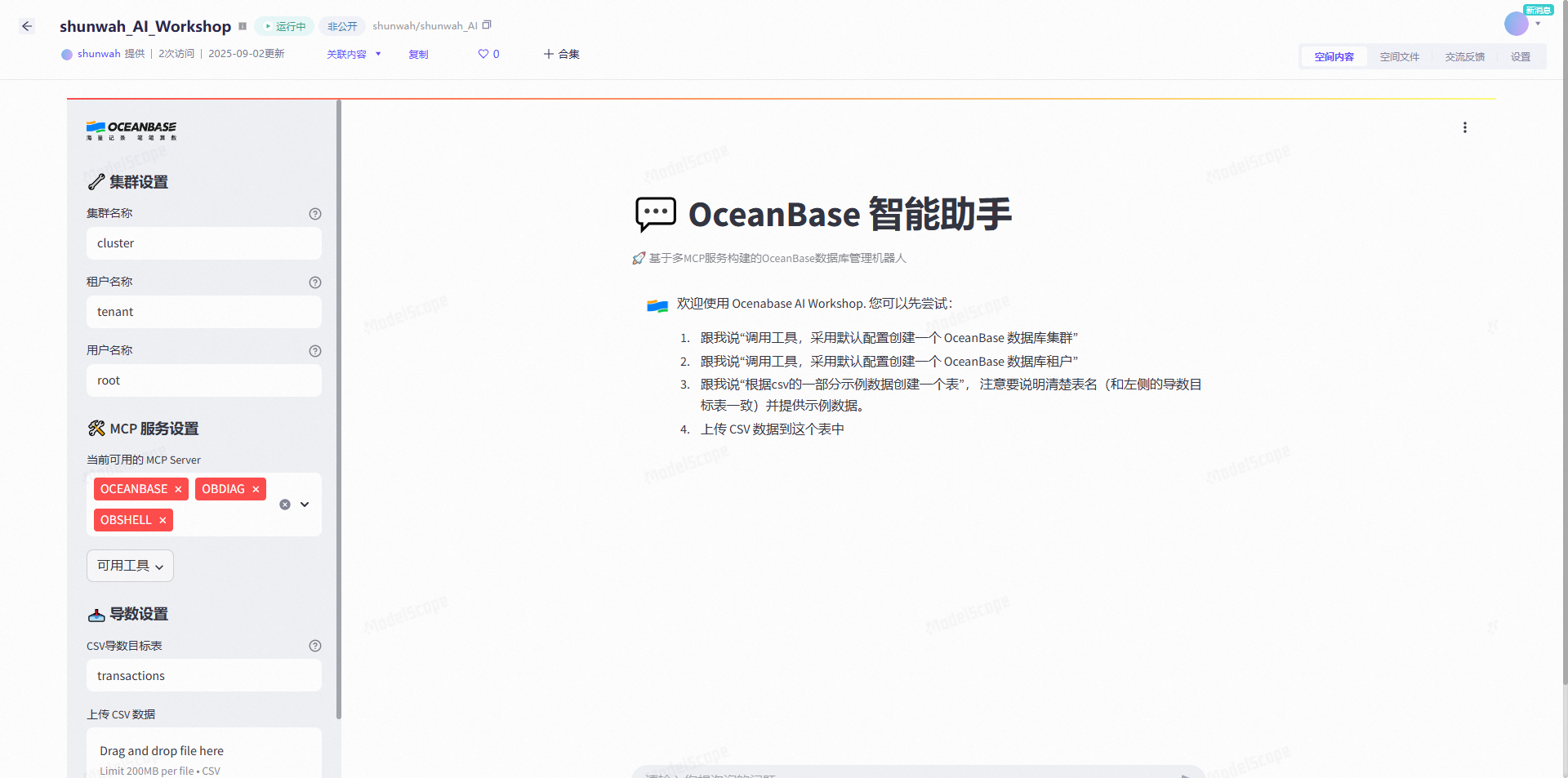Click the 复制 duplicate button

tap(417, 54)
